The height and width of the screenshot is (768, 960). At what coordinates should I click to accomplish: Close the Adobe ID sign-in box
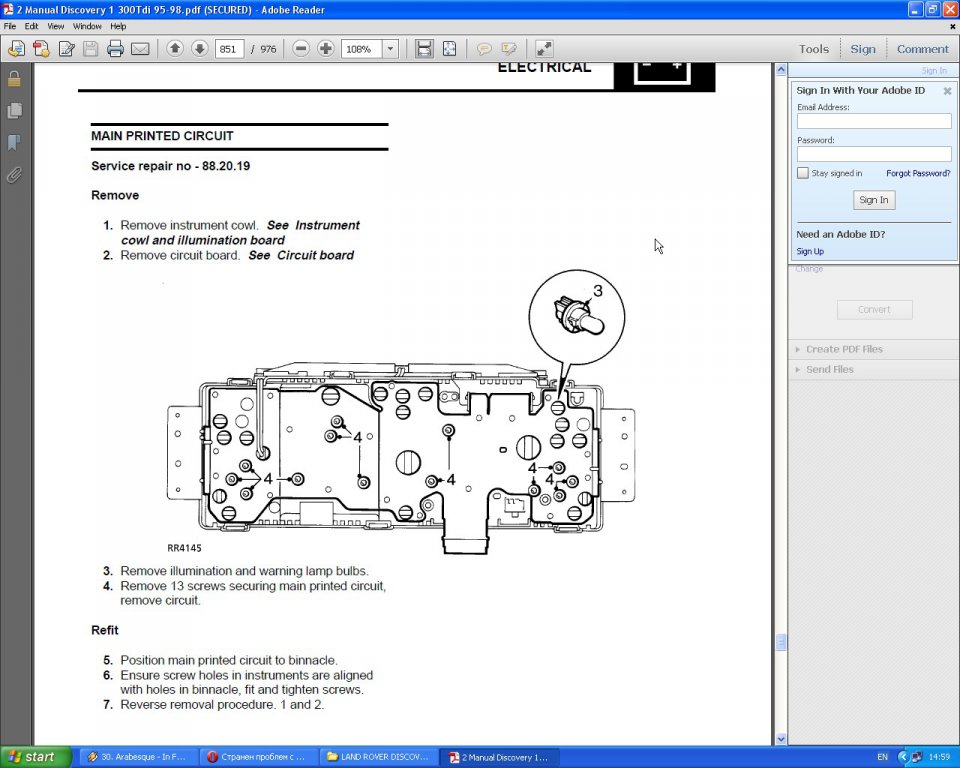click(947, 91)
